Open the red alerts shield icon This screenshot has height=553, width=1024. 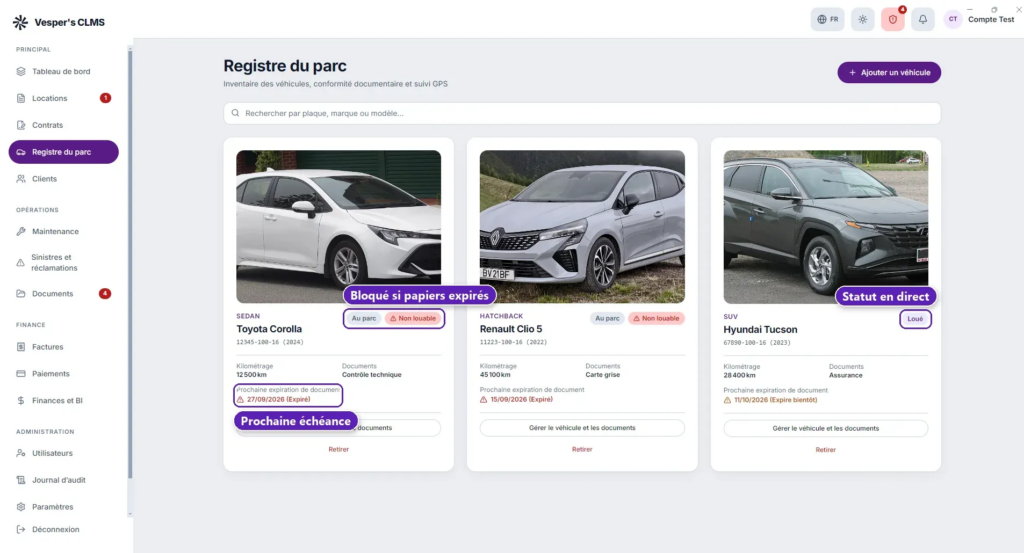(893, 20)
